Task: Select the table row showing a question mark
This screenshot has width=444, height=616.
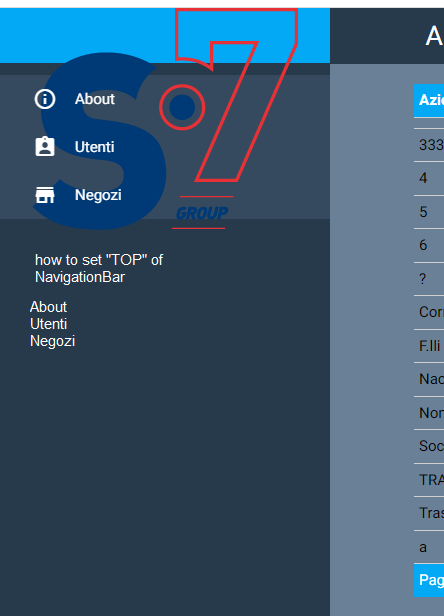Action: click(x=429, y=279)
